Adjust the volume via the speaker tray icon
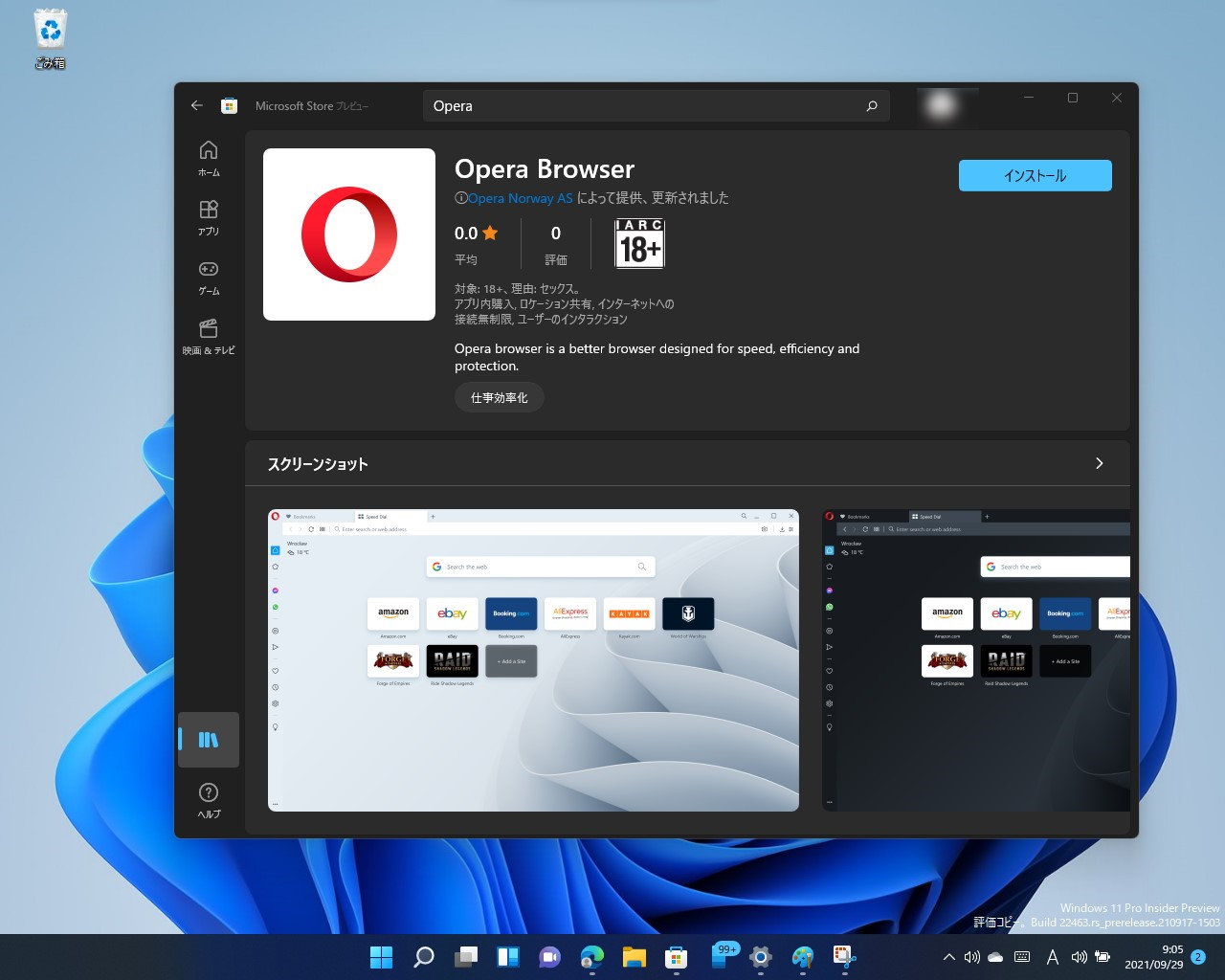This screenshot has width=1225, height=980. [x=971, y=956]
